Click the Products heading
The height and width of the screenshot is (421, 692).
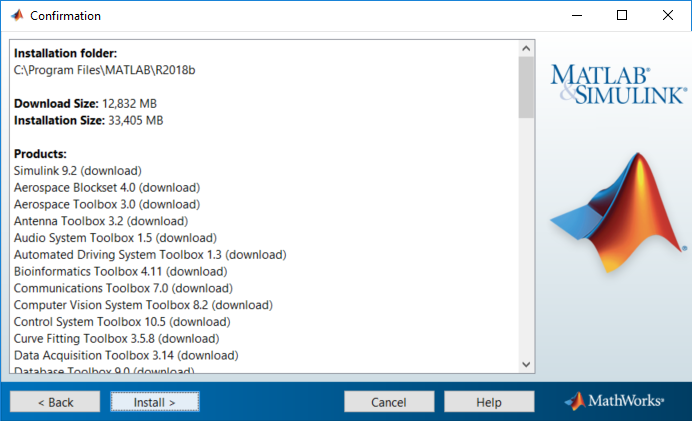tap(40, 154)
